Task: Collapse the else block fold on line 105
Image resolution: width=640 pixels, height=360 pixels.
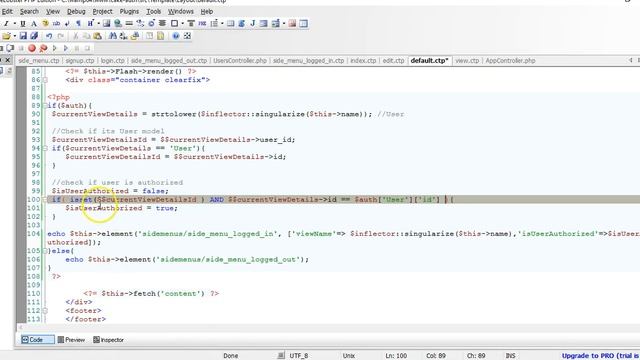Action: (x=45, y=251)
